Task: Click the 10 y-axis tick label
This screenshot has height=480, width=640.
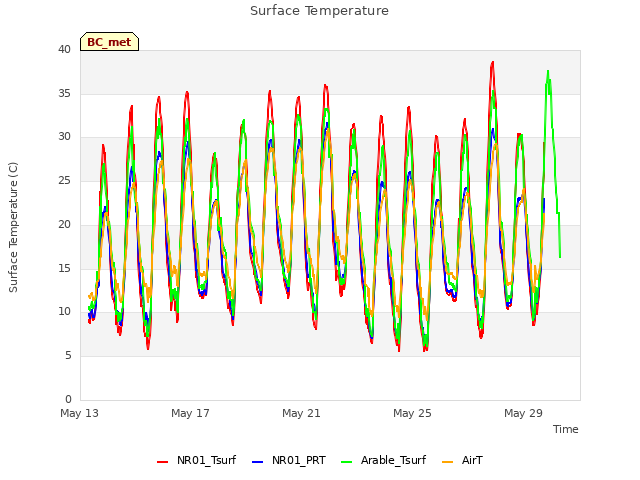Action: pos(64,312)
